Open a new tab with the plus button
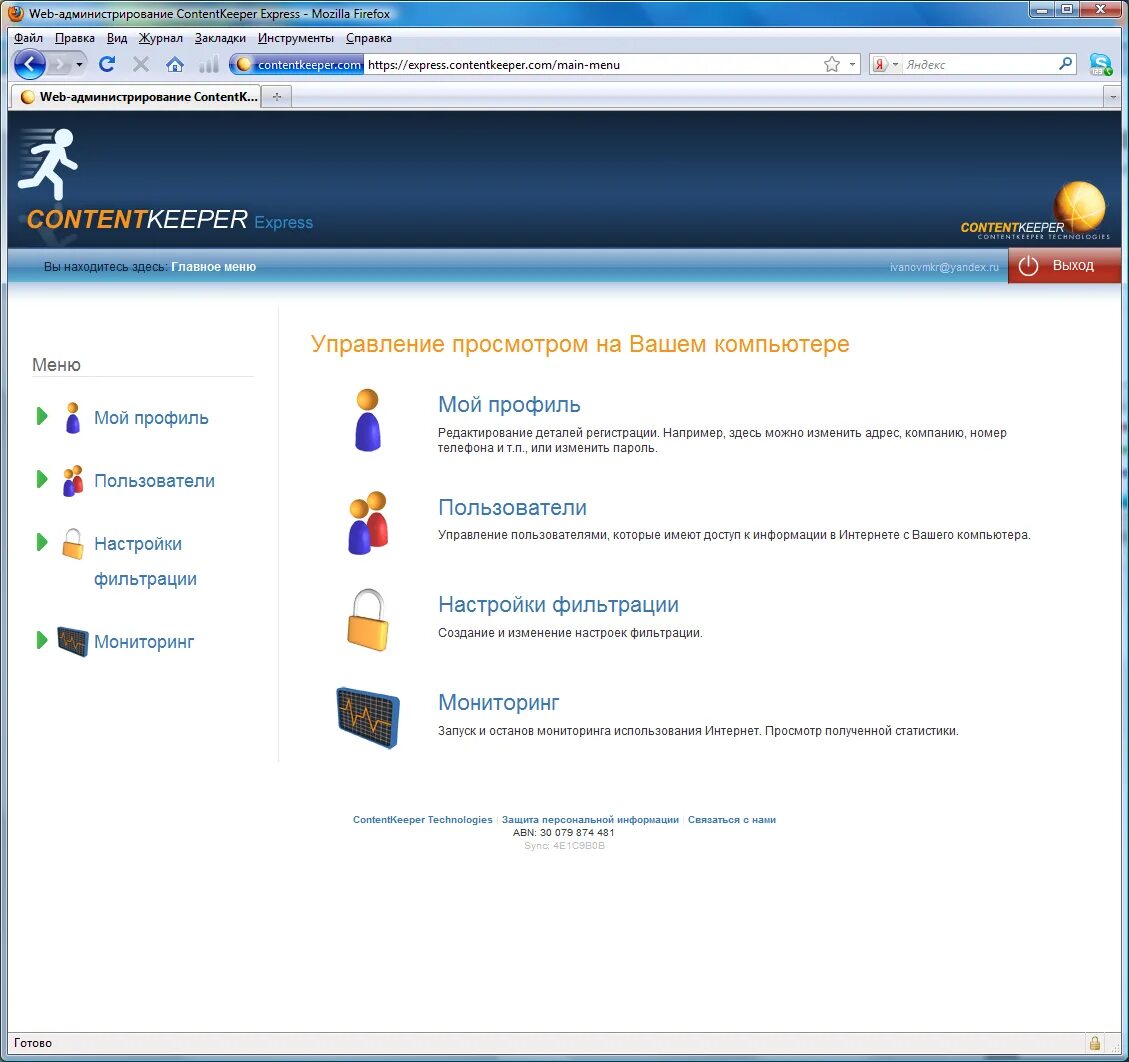 click(276, 96)
